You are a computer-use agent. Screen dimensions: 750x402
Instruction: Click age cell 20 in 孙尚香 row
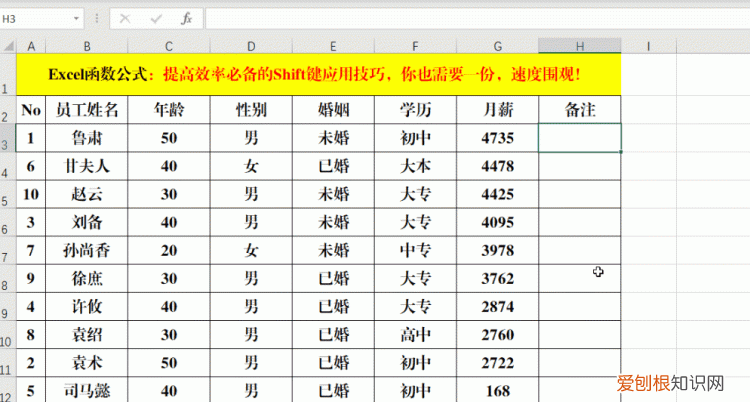coord(169,250)
